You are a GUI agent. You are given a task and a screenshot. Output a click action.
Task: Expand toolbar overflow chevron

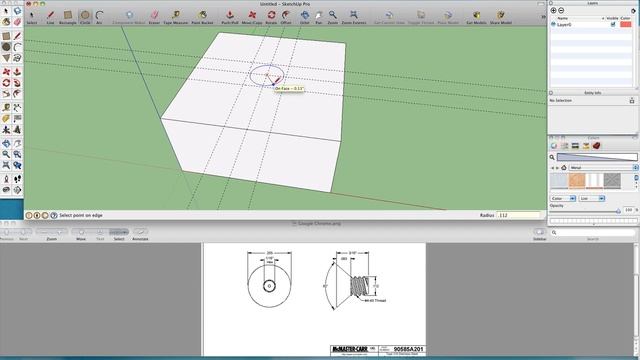pos(543,17)
